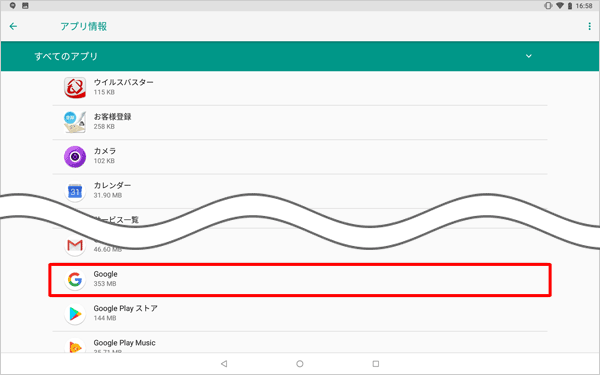
Task: Tap the 144 MB size text
Action: pos(105,318)
